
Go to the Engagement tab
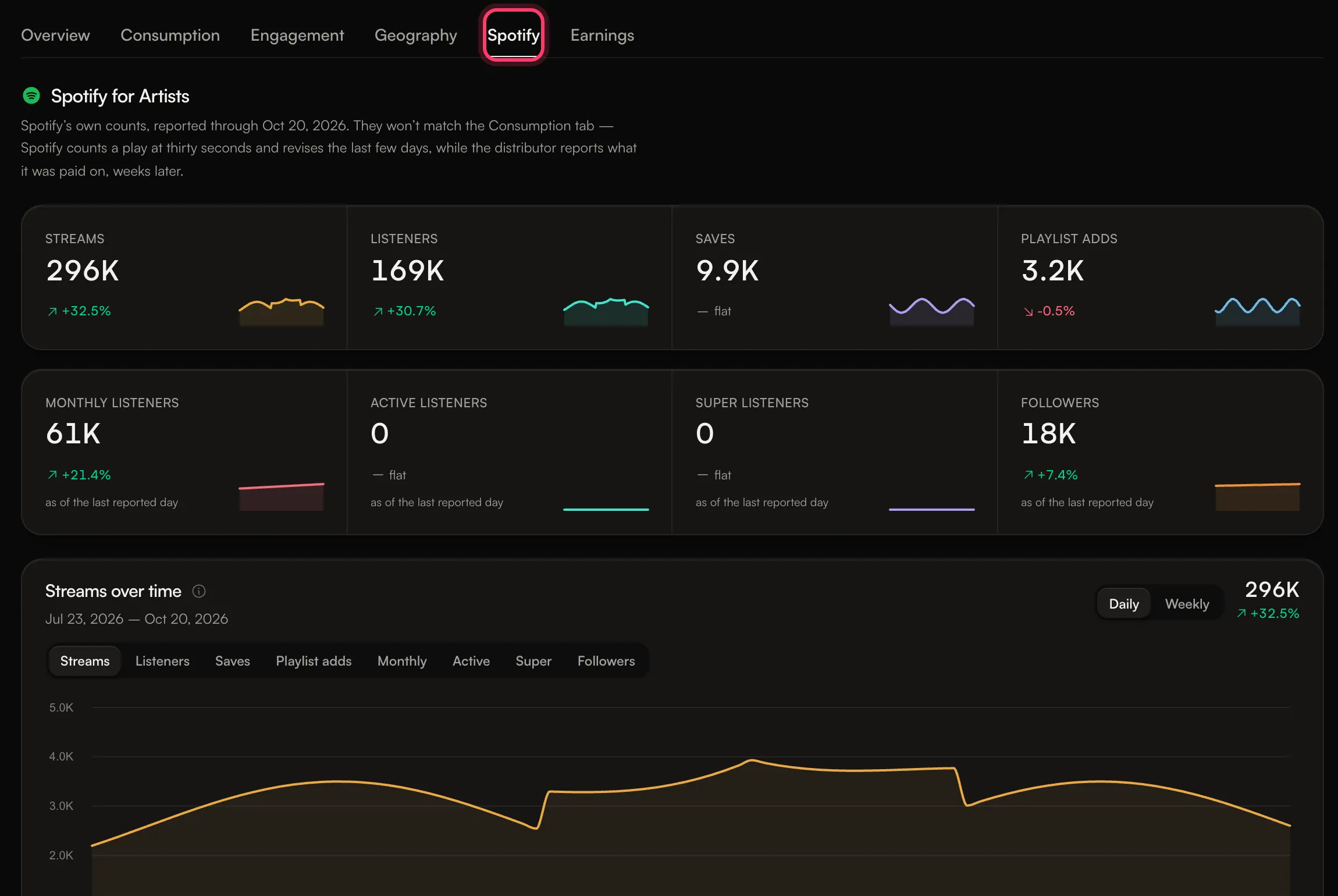pos(297,35)
